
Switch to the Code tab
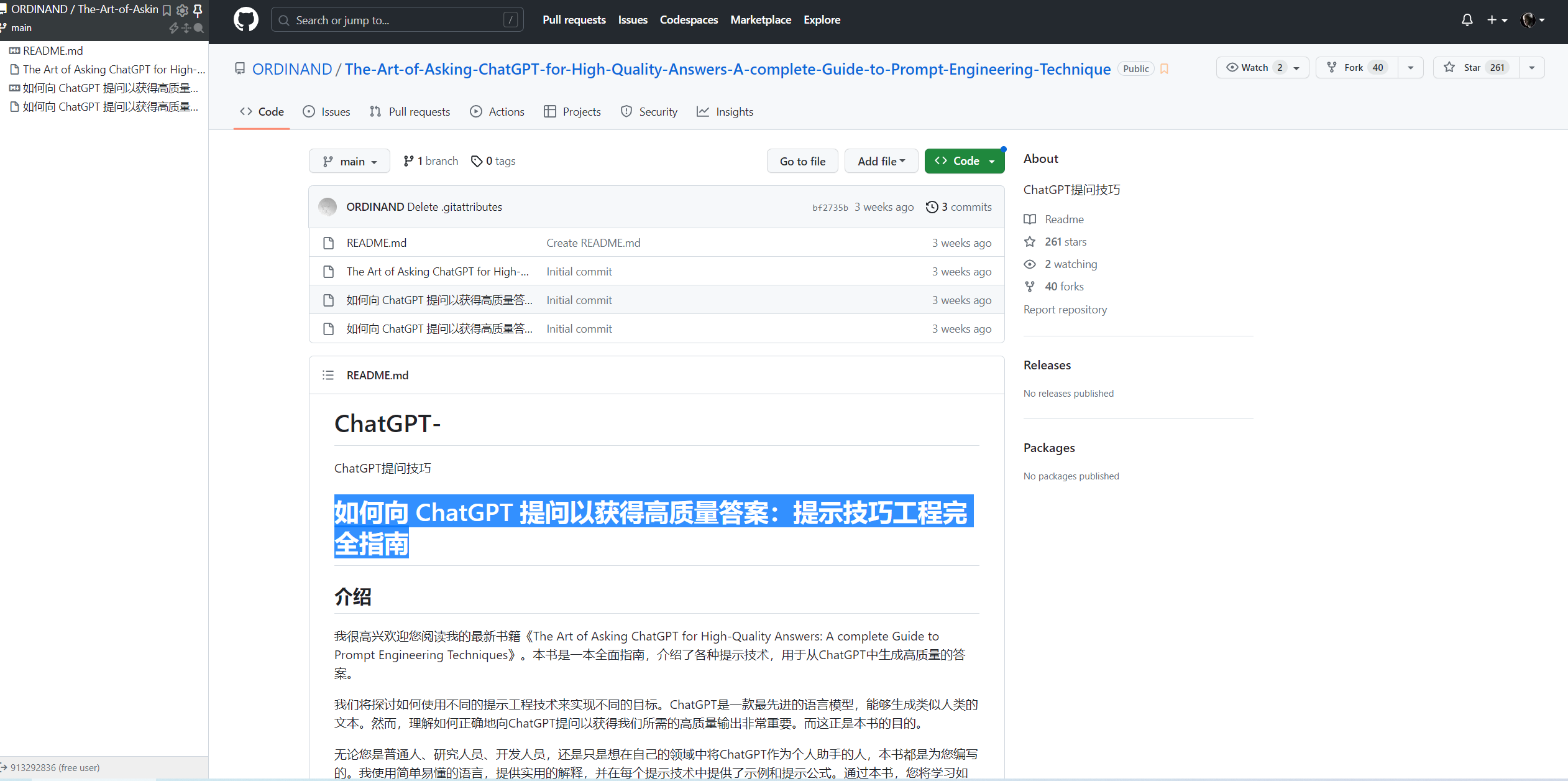(x=262, y=112)
